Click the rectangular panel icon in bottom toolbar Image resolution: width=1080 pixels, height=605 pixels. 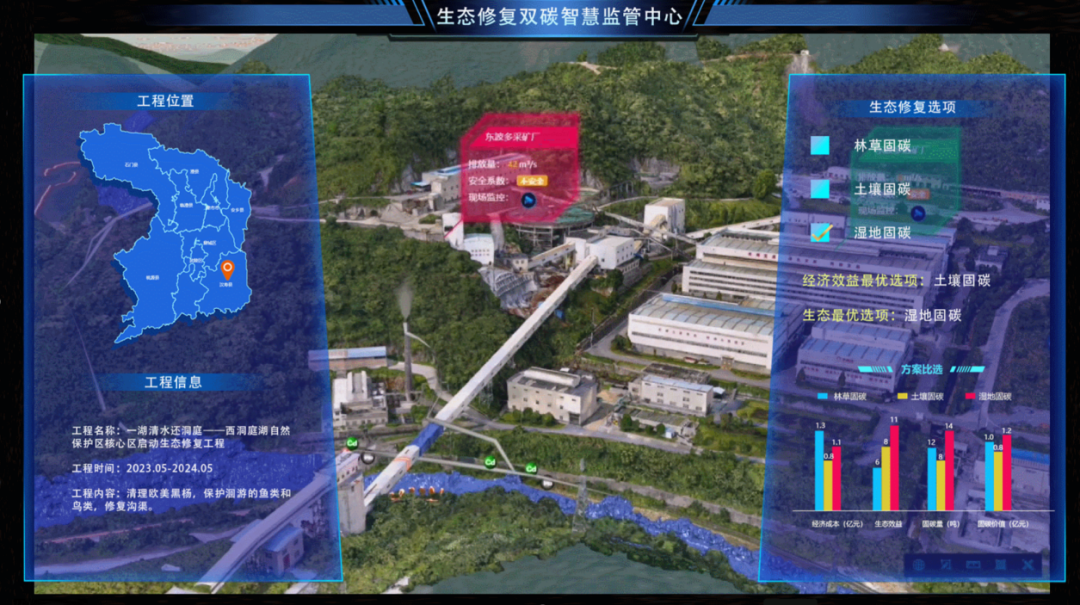coord(972,565)
